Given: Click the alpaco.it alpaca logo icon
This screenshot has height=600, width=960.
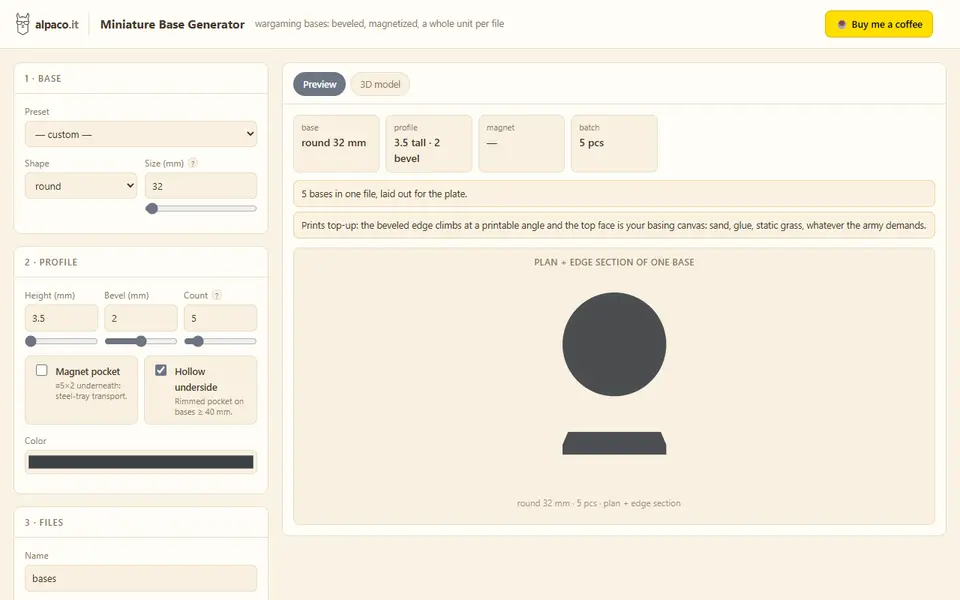Looking at the screenshot, I should [x=23, y=24].
